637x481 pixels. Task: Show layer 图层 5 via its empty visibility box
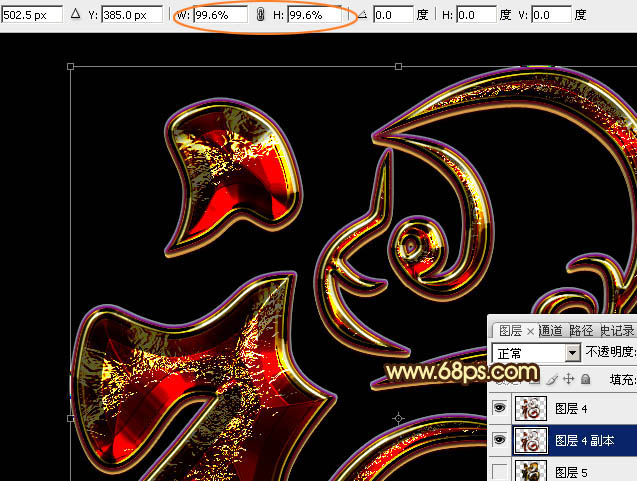pos(500,472)
